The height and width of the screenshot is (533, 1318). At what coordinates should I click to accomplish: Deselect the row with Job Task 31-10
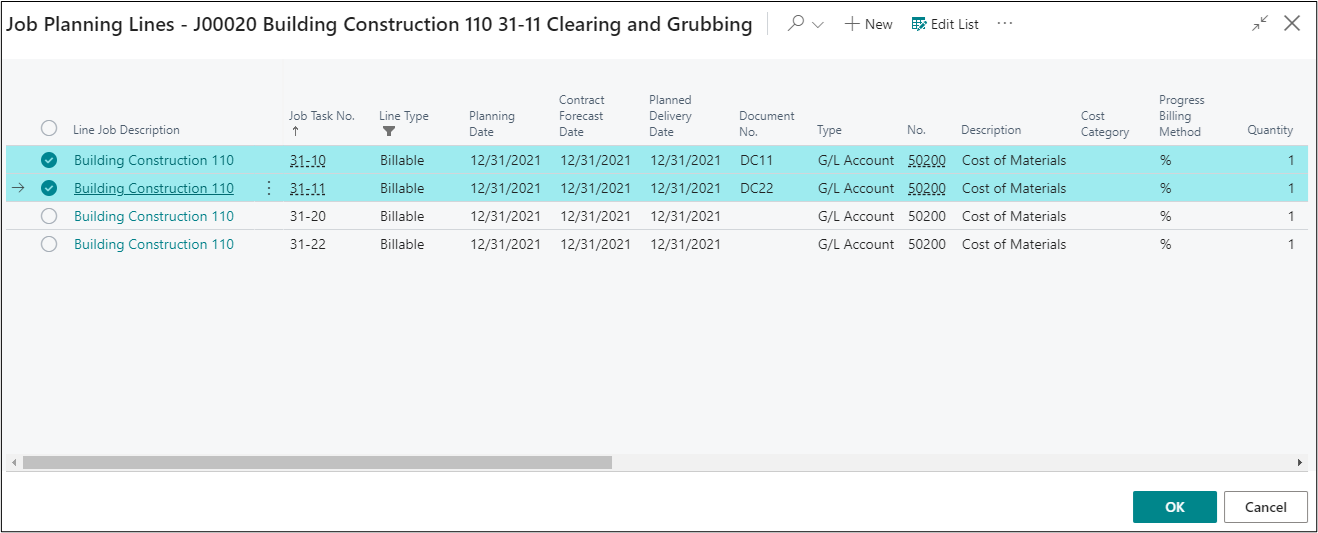(x=49, y=160)
